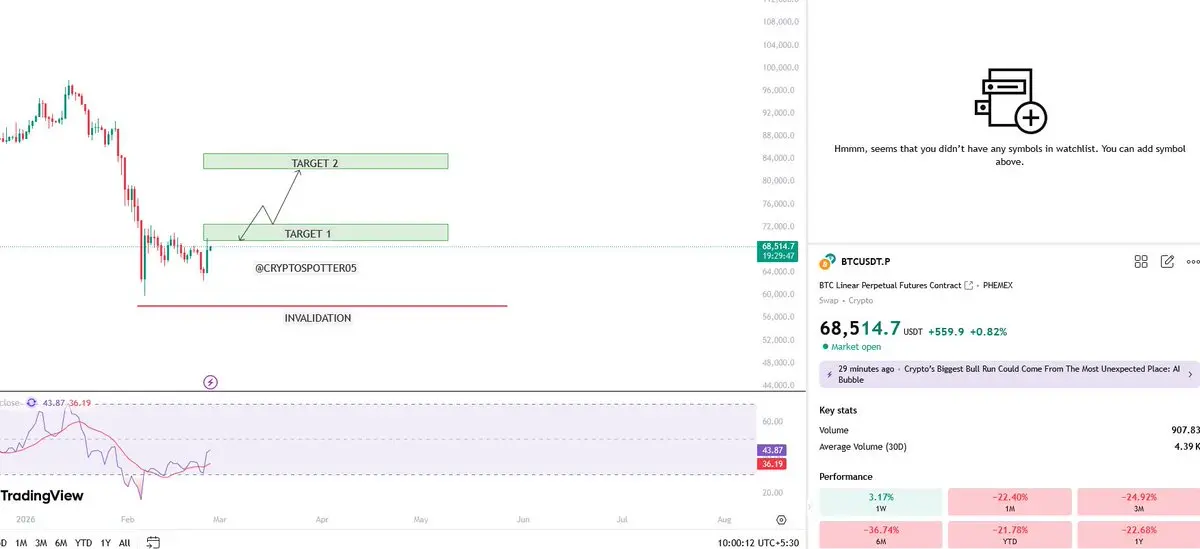Select the 3M -24.92% performance tile
Screen dimensions: 1200x549
1138,502
